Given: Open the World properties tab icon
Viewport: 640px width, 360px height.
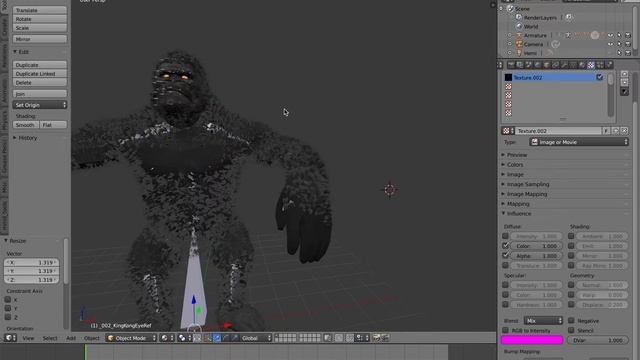Looking at the screenshot, I should click(x=538, y=65).
